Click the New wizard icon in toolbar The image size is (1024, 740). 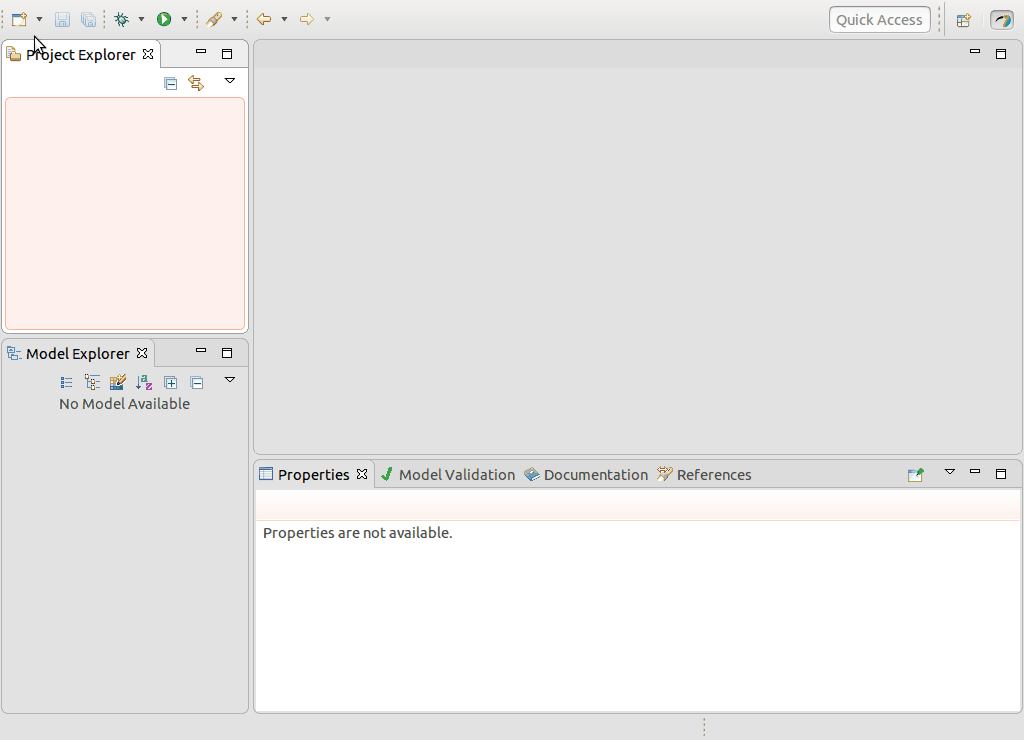pos(19,19)
